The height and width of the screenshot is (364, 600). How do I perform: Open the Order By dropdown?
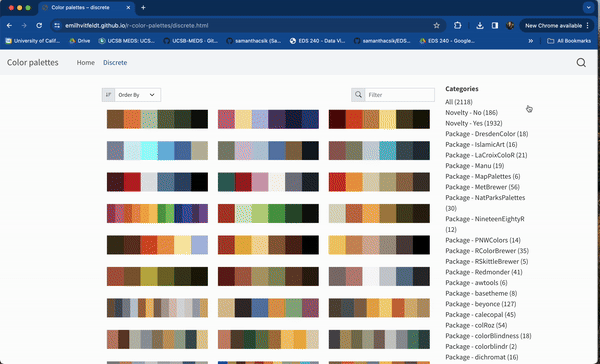coord(137,95)
